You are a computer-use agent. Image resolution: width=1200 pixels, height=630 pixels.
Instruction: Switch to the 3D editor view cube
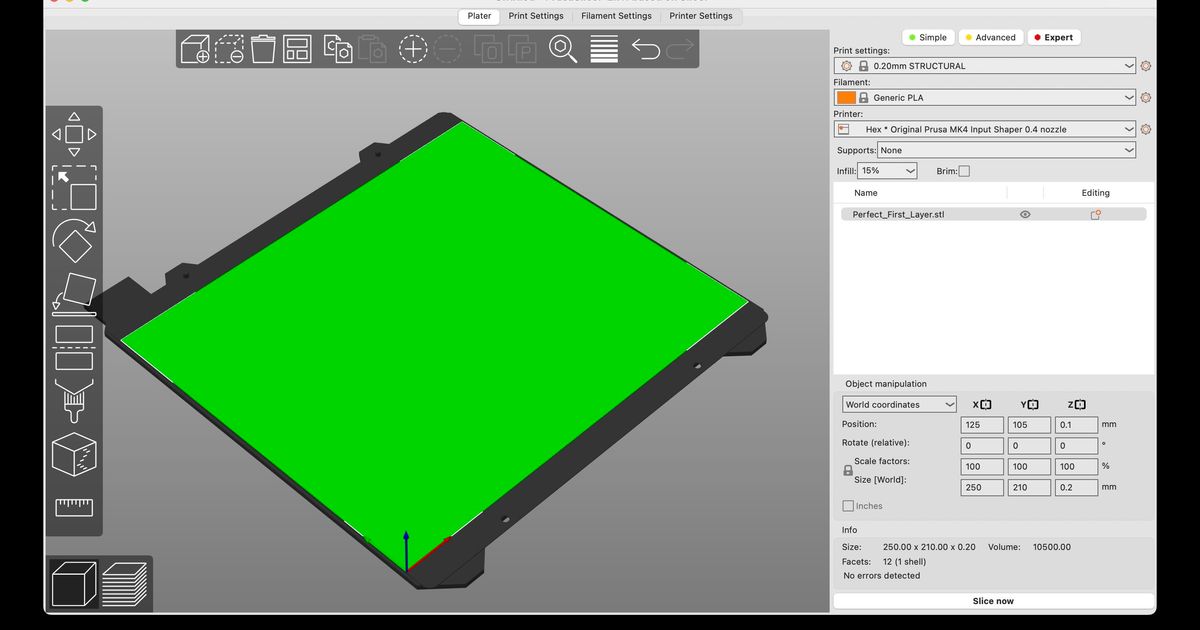74,584
